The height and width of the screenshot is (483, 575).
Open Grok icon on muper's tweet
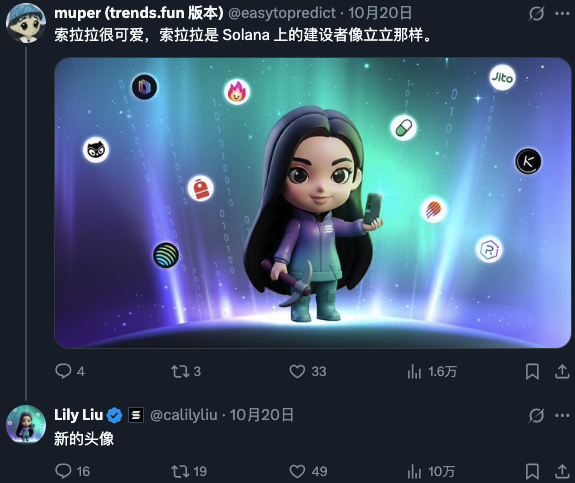pos(536,14)
